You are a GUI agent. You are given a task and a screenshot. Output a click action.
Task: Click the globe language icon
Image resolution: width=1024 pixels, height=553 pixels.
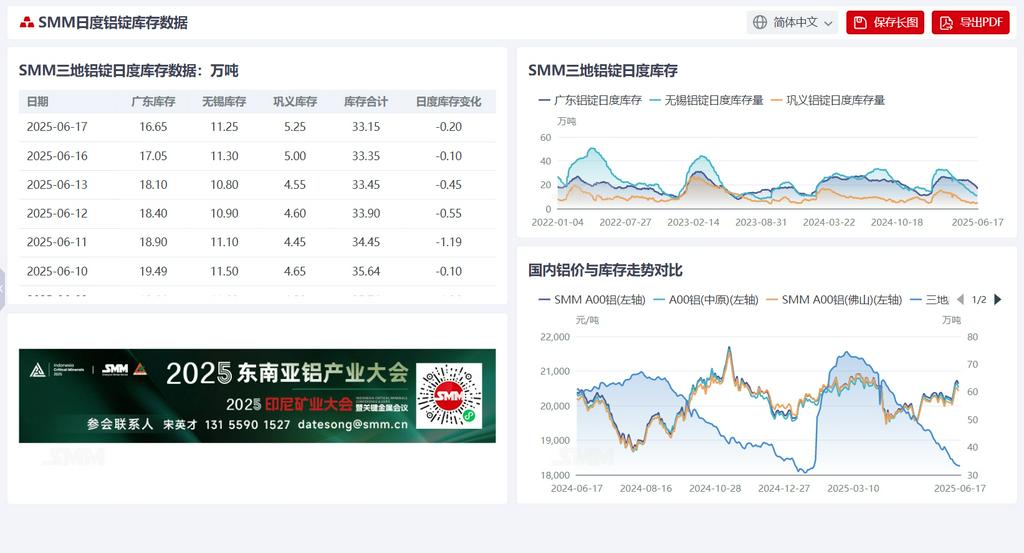point(760,22)
